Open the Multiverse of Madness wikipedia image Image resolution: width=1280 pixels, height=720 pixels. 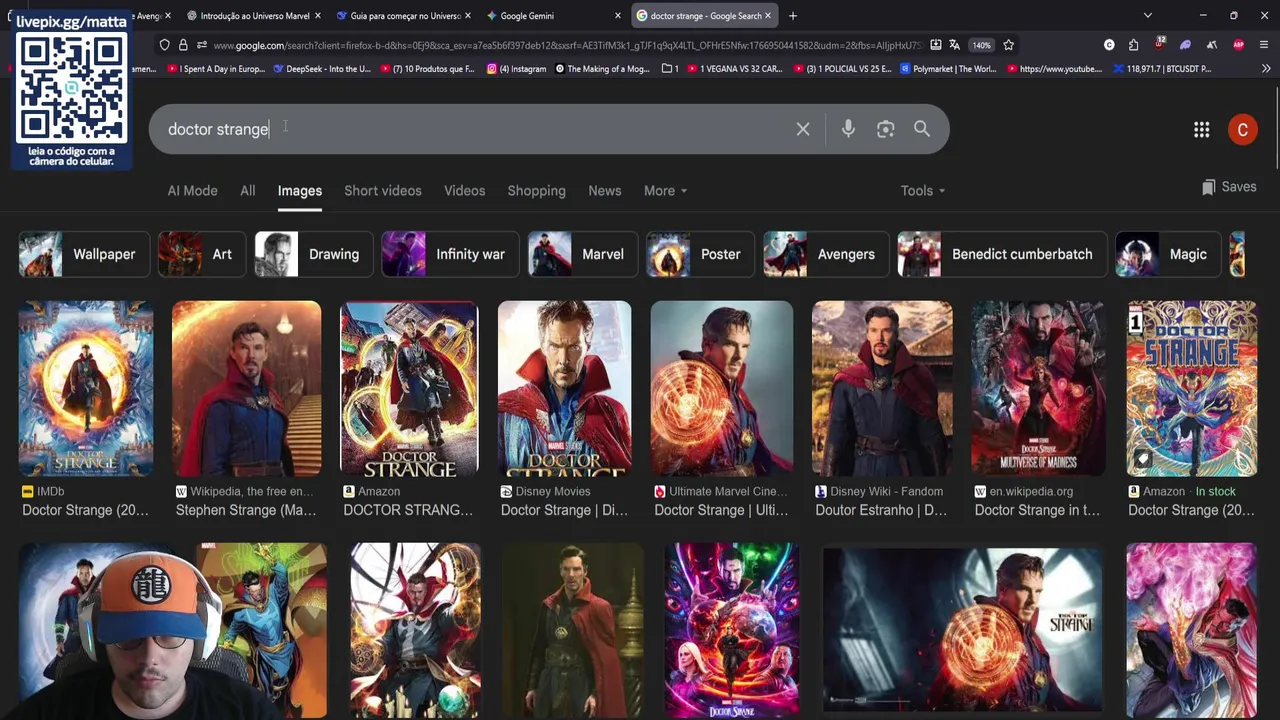(1038, 388)
